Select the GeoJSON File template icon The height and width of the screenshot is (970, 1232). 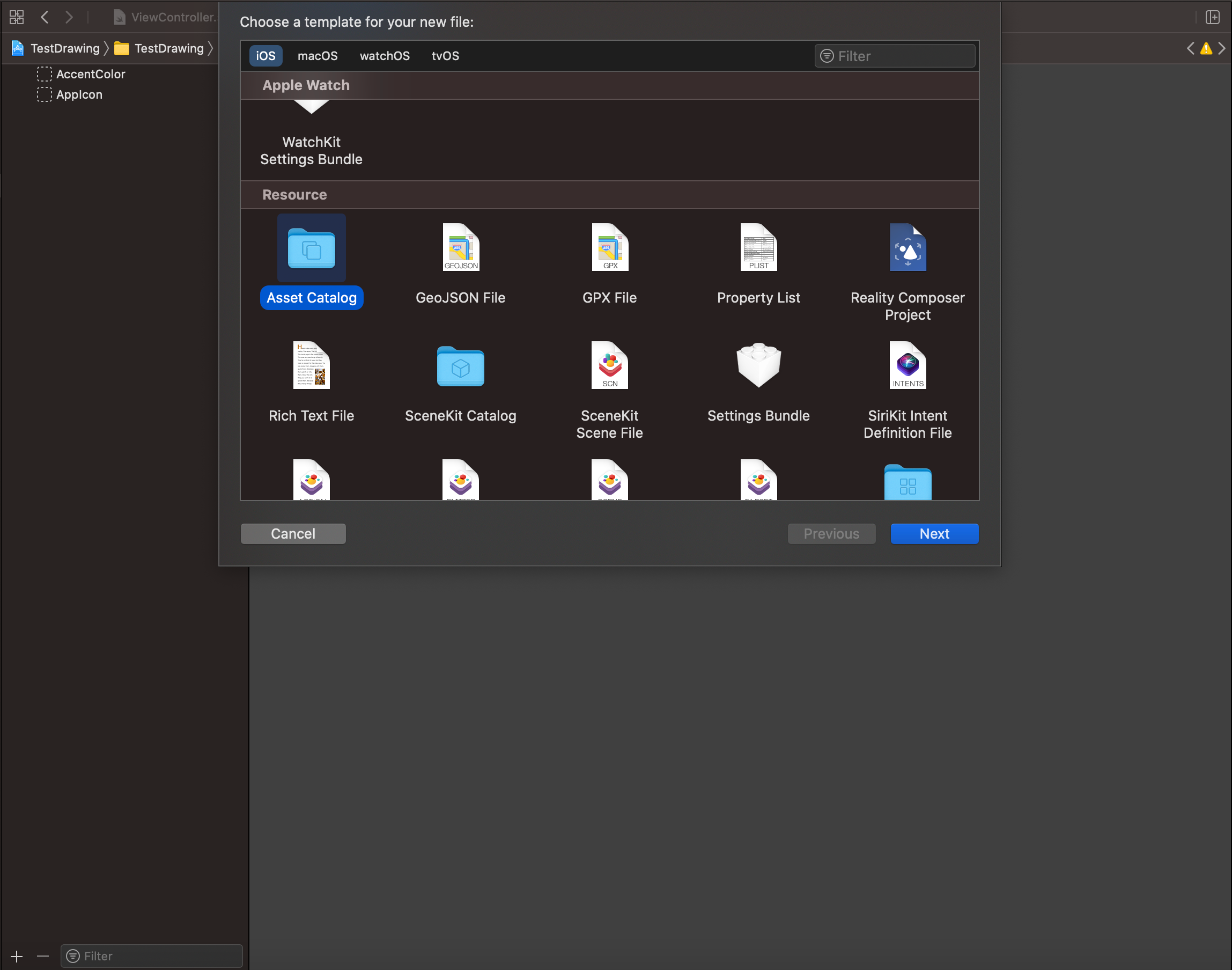pyautogui.click(x=460, y=248)
